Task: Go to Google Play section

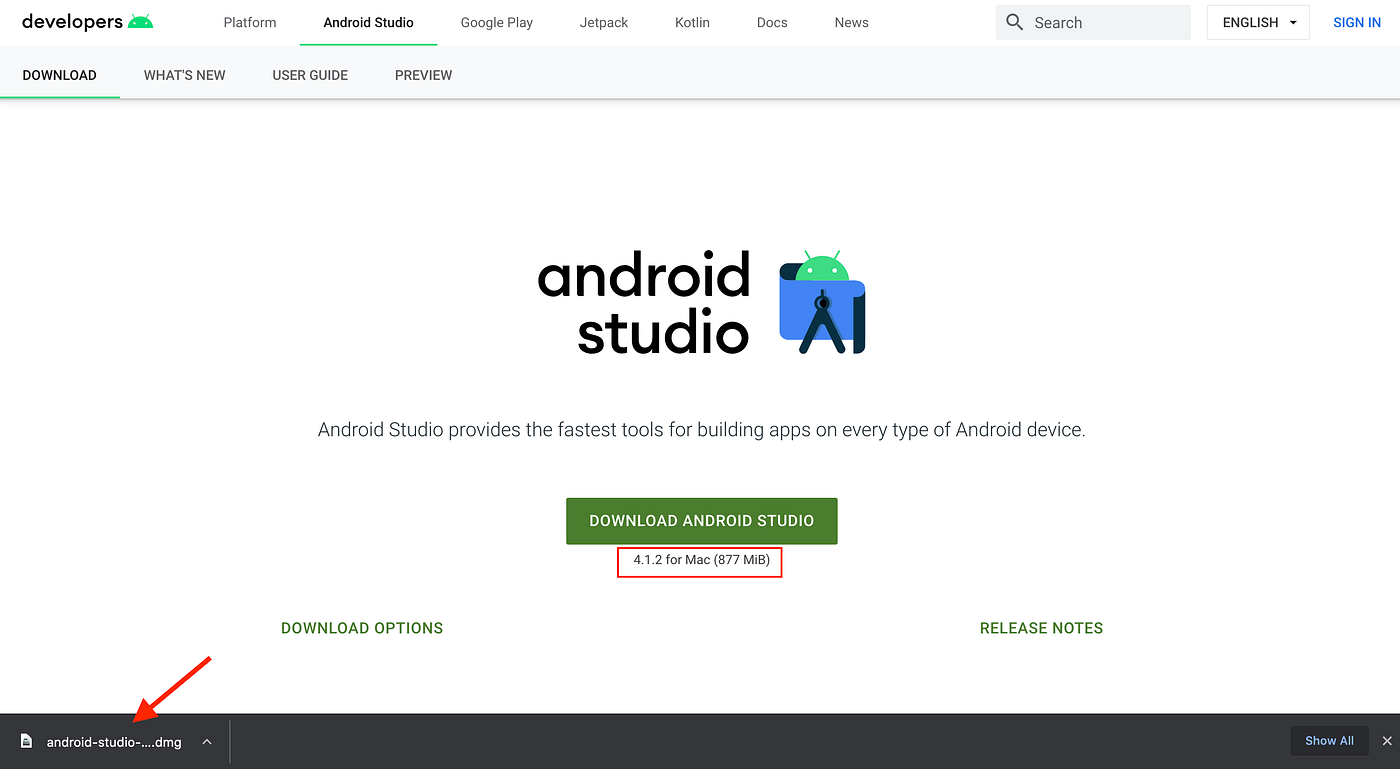Action: (497, 22)
